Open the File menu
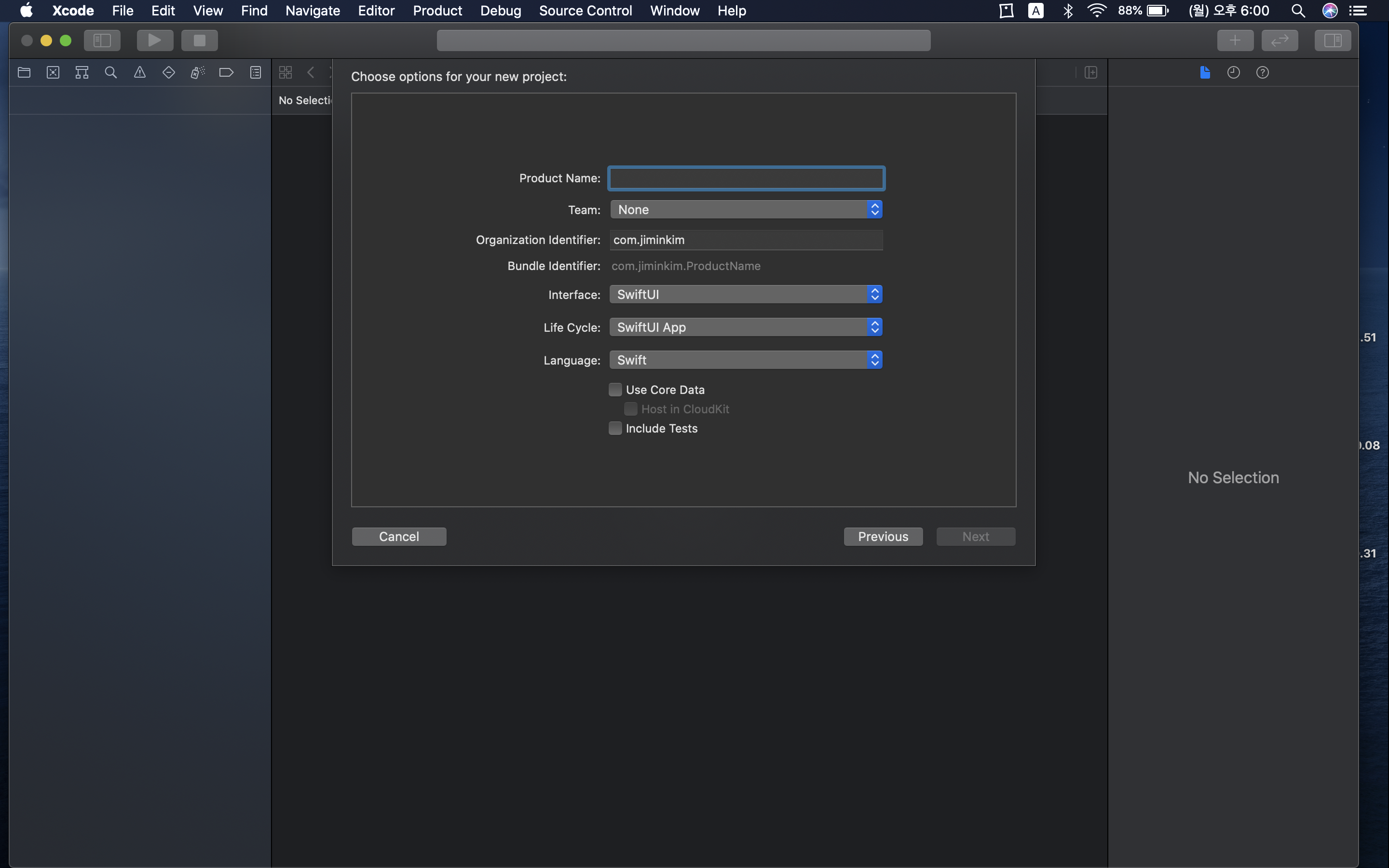1389x868 pixels. [122, 10]
